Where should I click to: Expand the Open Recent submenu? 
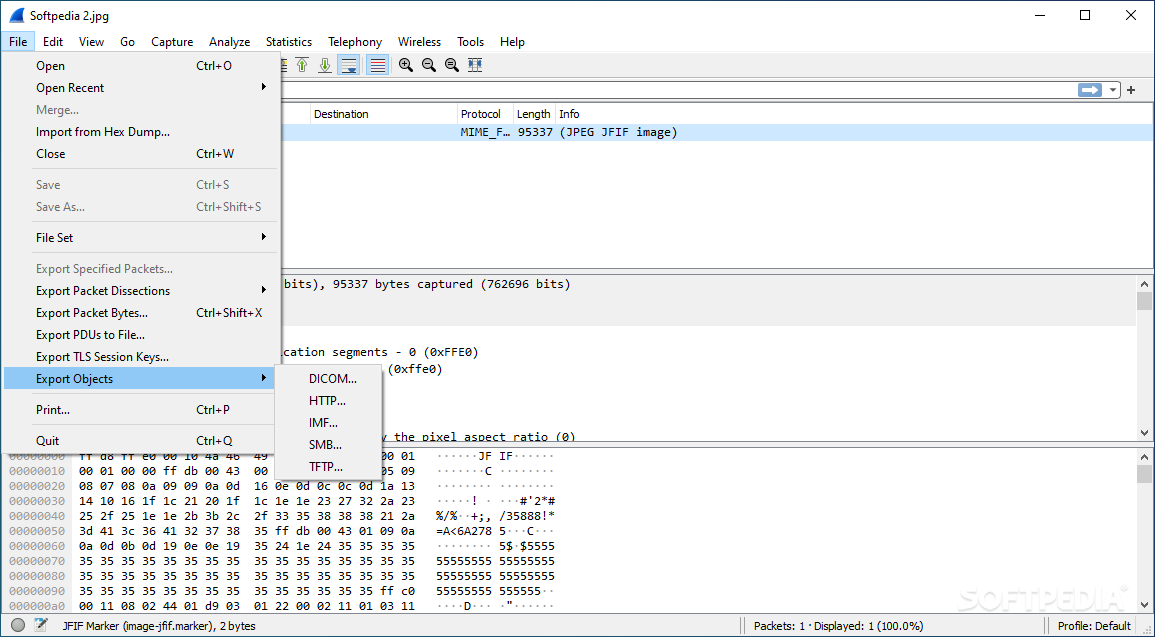point(140,88)
